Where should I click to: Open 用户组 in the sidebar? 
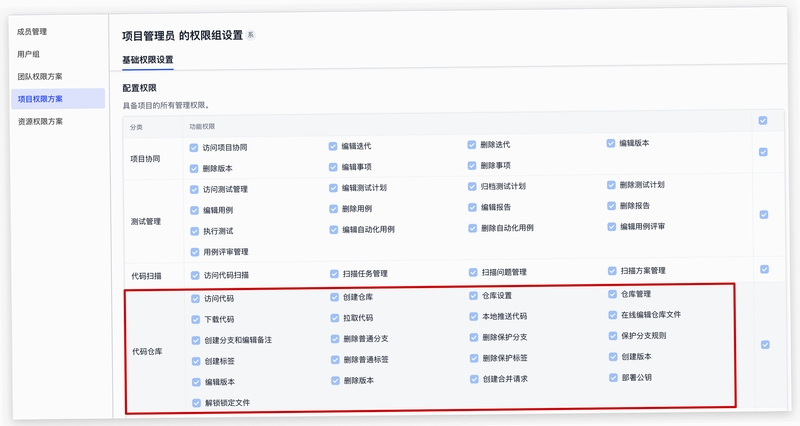coord(28,54)
